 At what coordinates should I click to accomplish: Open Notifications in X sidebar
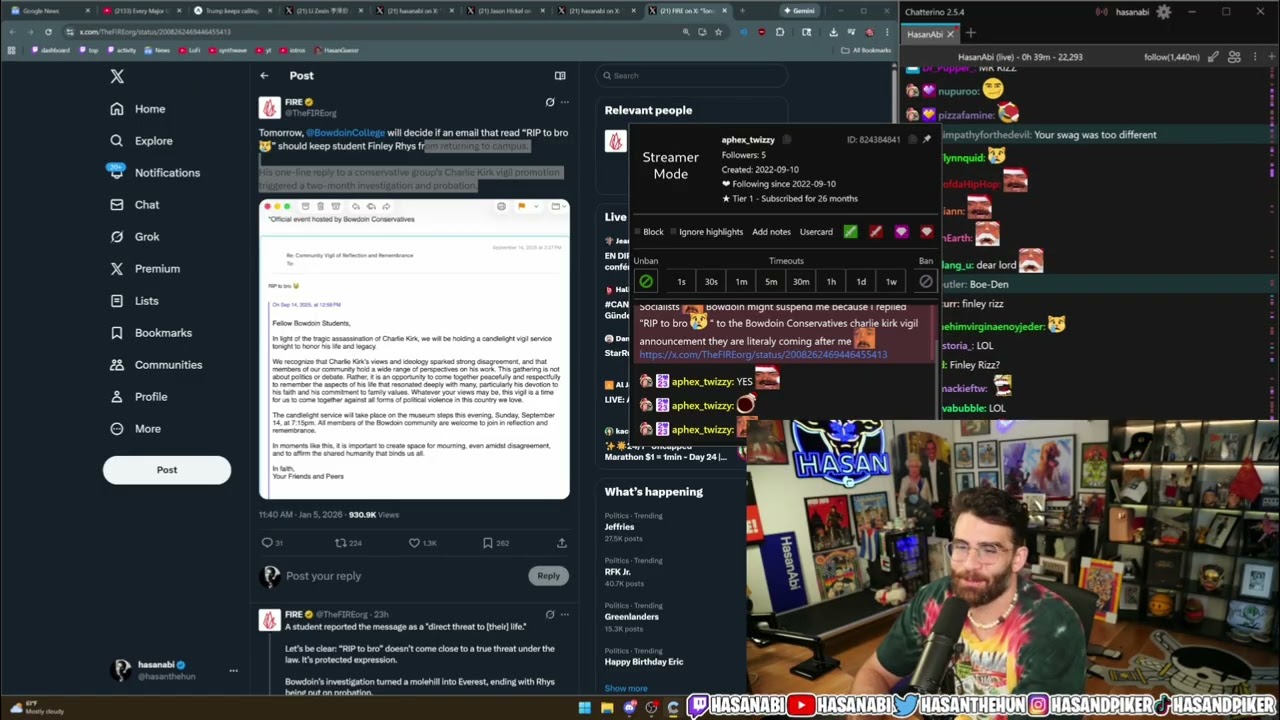click(155, 173)
